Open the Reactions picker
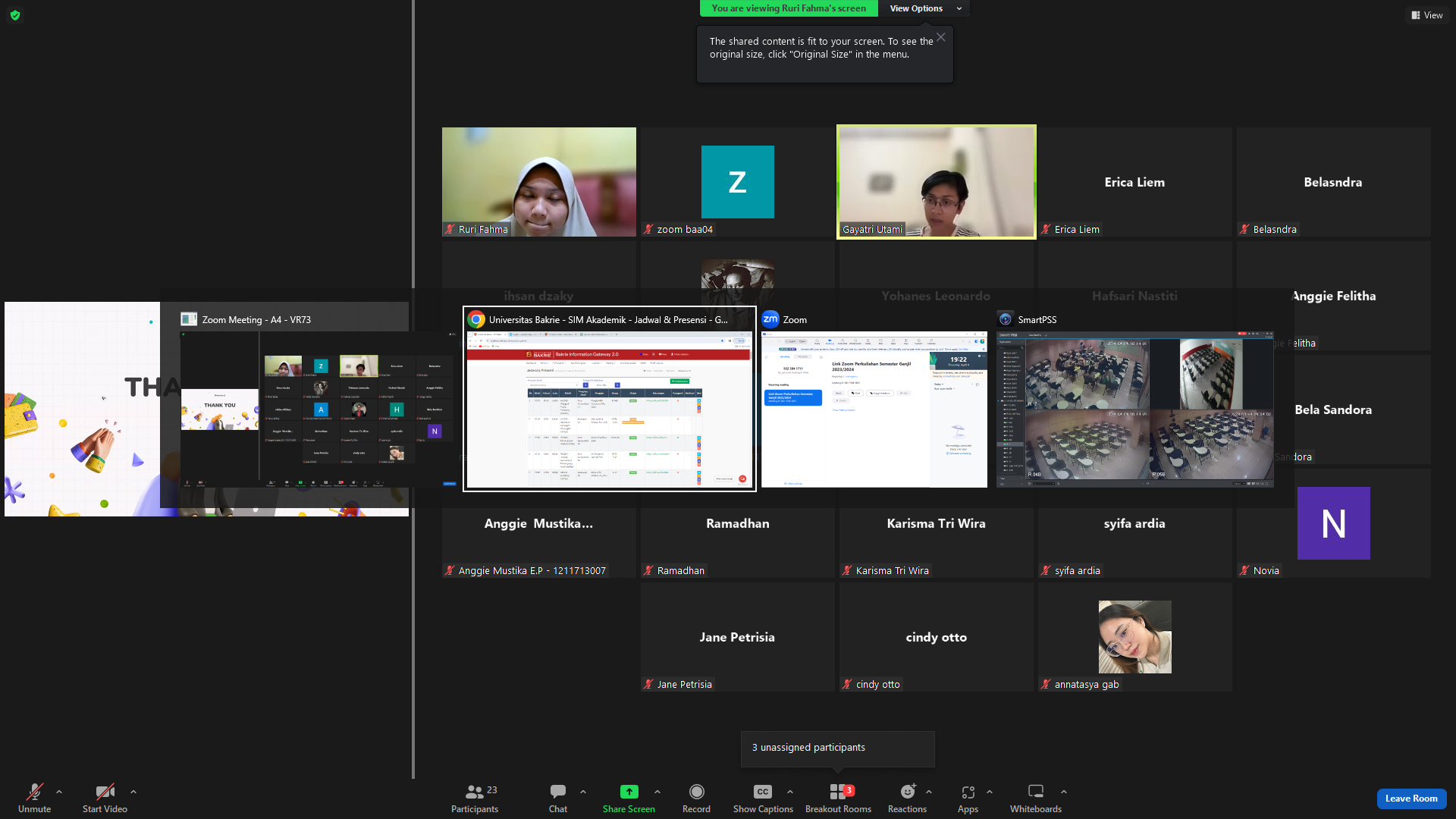This screenshot has width=1456, height=819. point(907,798)
